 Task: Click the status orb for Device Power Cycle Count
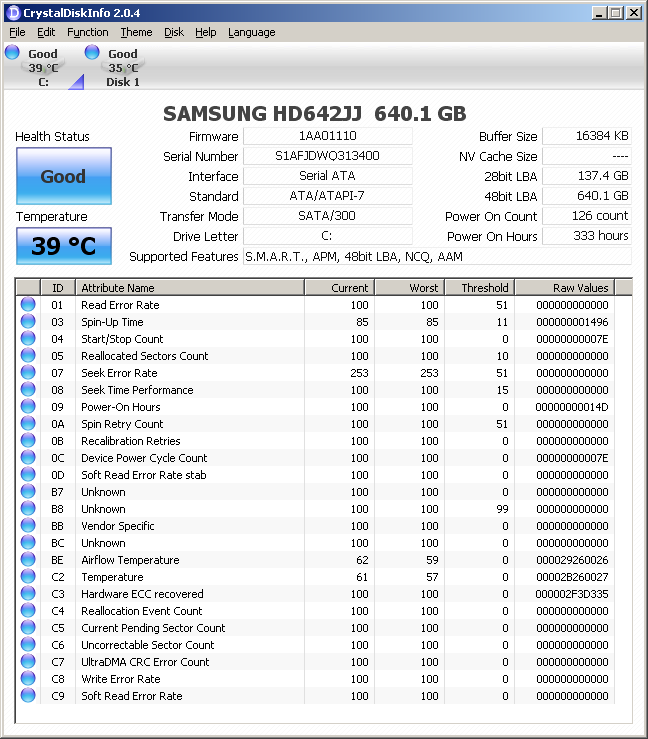(x=28, y=457)
